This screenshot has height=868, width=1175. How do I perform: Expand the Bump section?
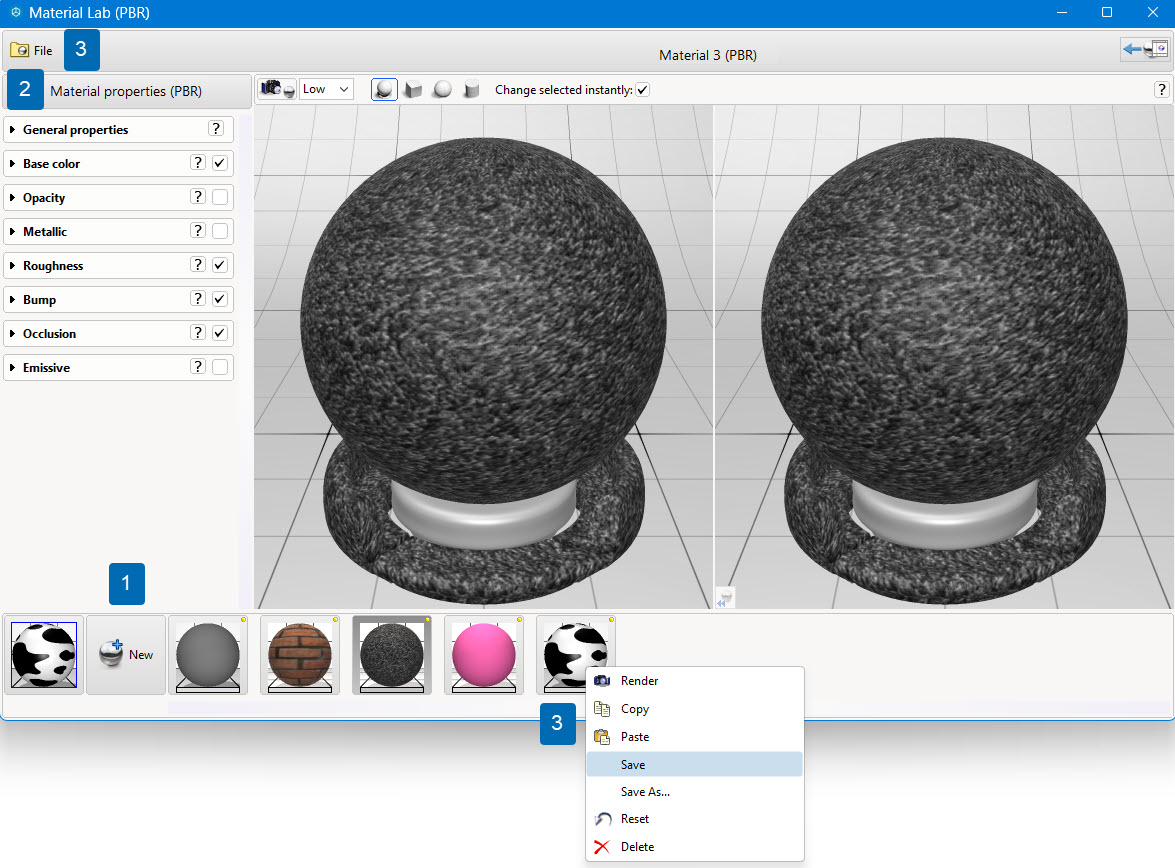[x=12, y=299]
